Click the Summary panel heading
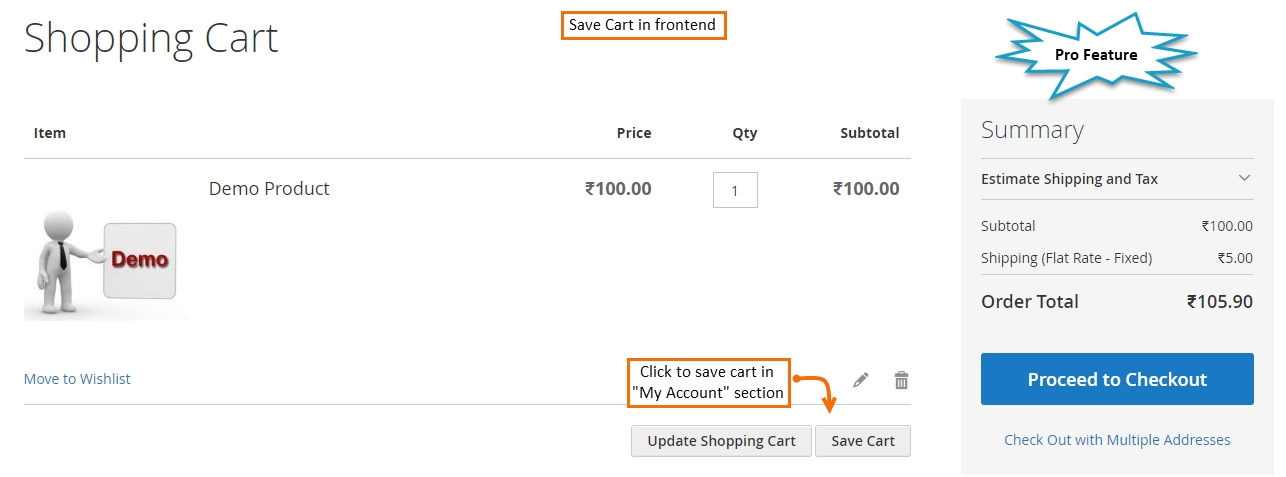 [1032, 130]
